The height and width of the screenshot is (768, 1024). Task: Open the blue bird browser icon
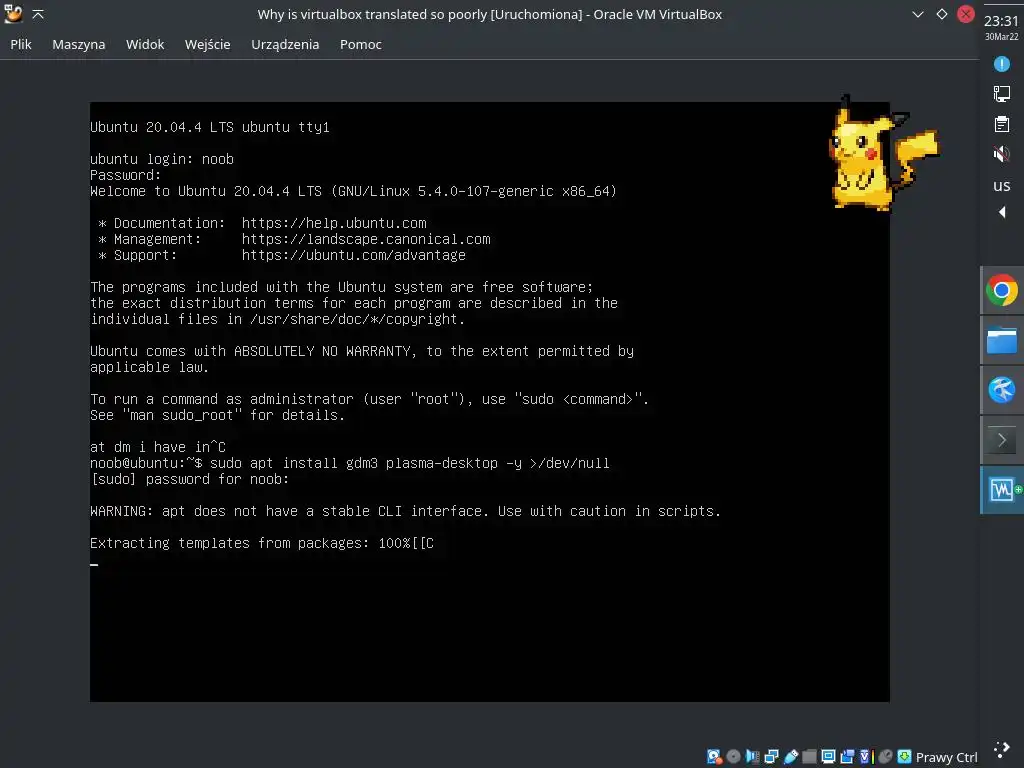pos(1002,390)
